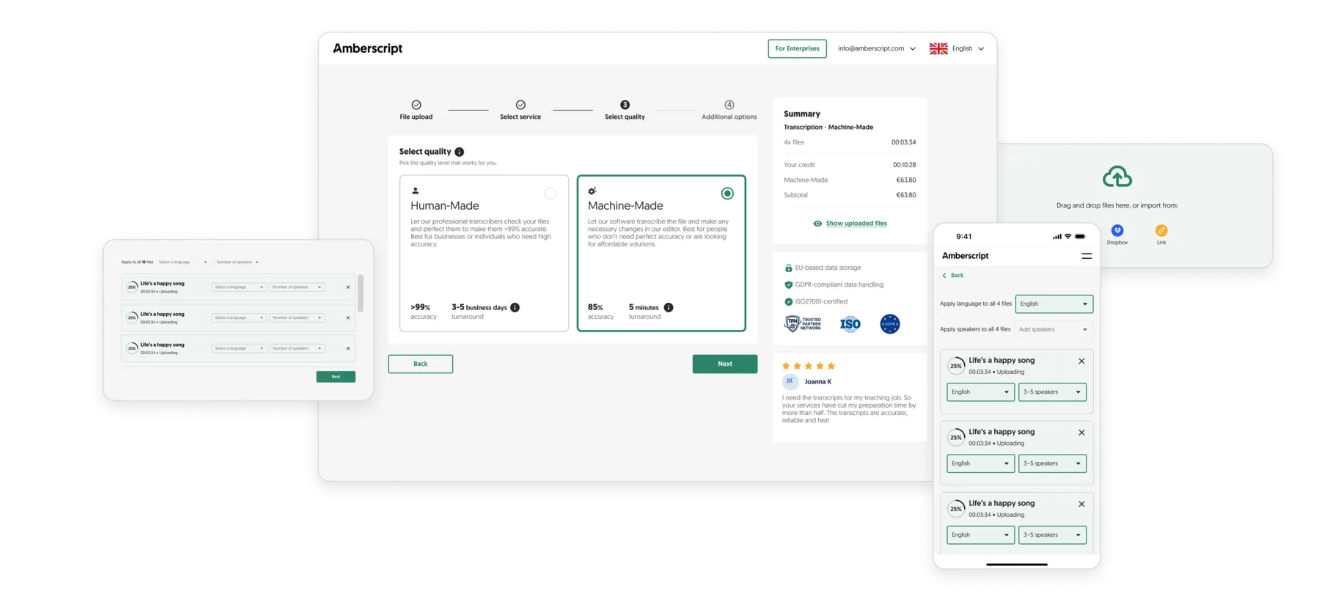Click 25% progress circle on phone's first card

956,366
